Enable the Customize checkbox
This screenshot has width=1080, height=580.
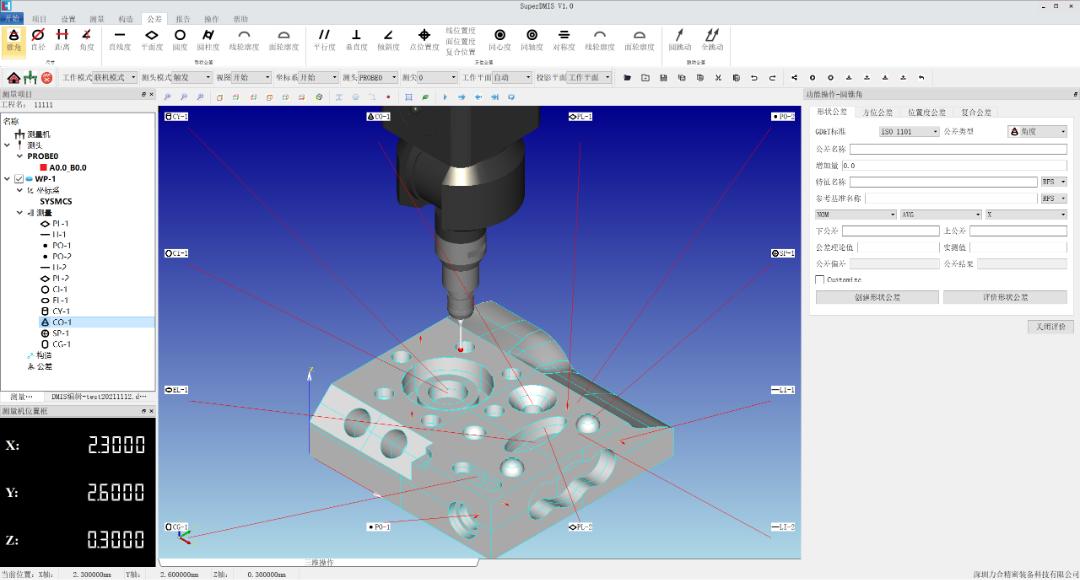pyautogui.click(x=821, y=280)
